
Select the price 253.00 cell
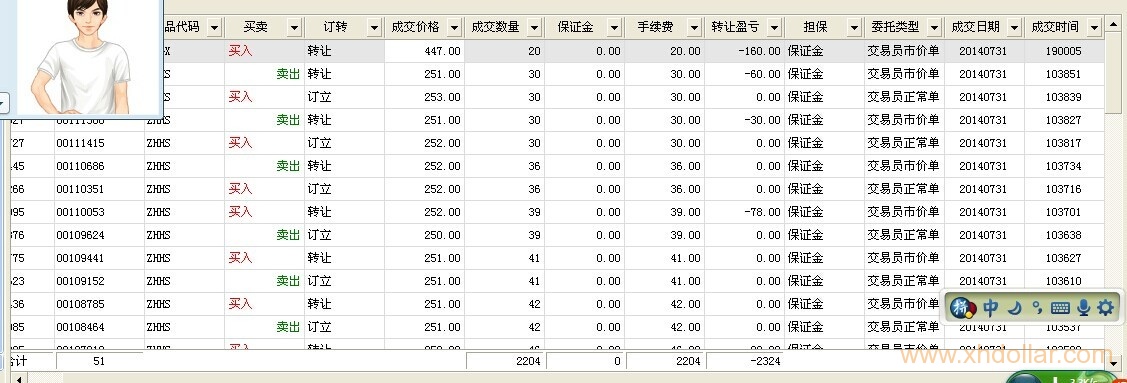pyautogui.click(x=424, y=97)
